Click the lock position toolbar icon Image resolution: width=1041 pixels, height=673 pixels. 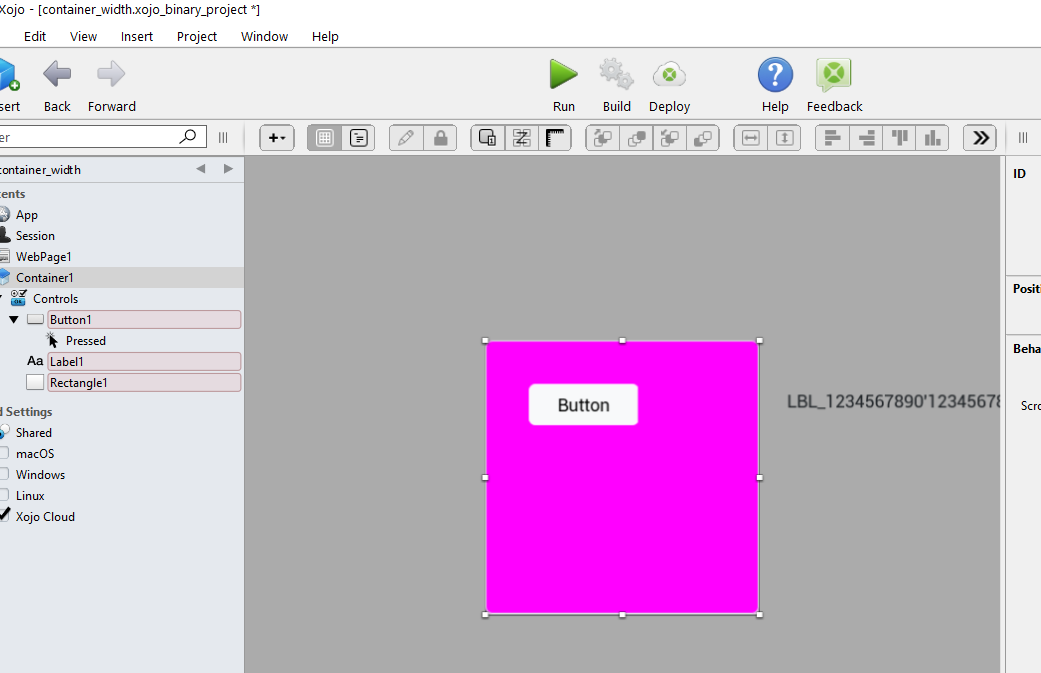click(x=439, y=137)
